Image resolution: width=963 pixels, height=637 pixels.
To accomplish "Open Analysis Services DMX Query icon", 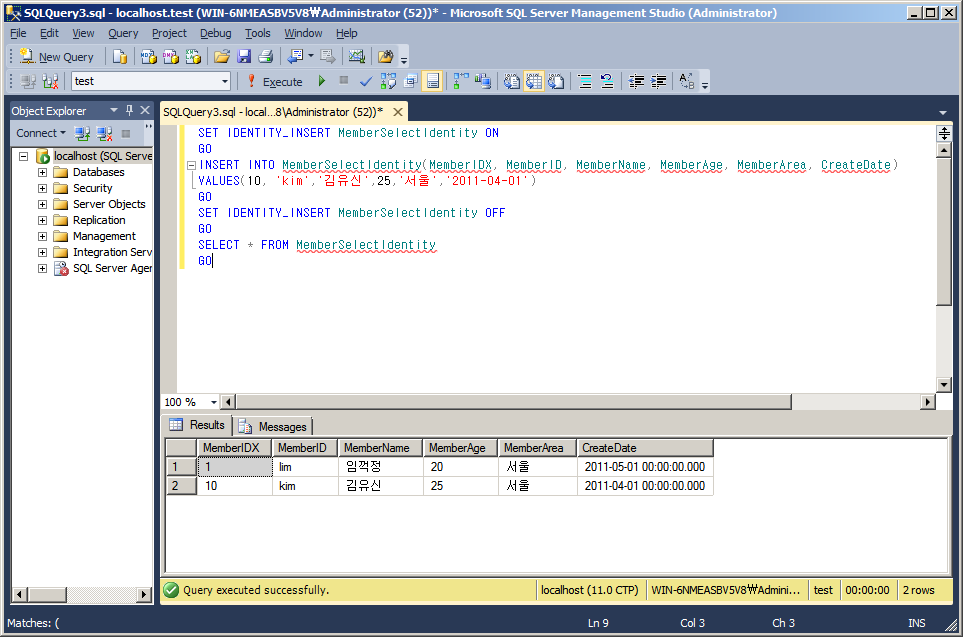I will (171, 57).
